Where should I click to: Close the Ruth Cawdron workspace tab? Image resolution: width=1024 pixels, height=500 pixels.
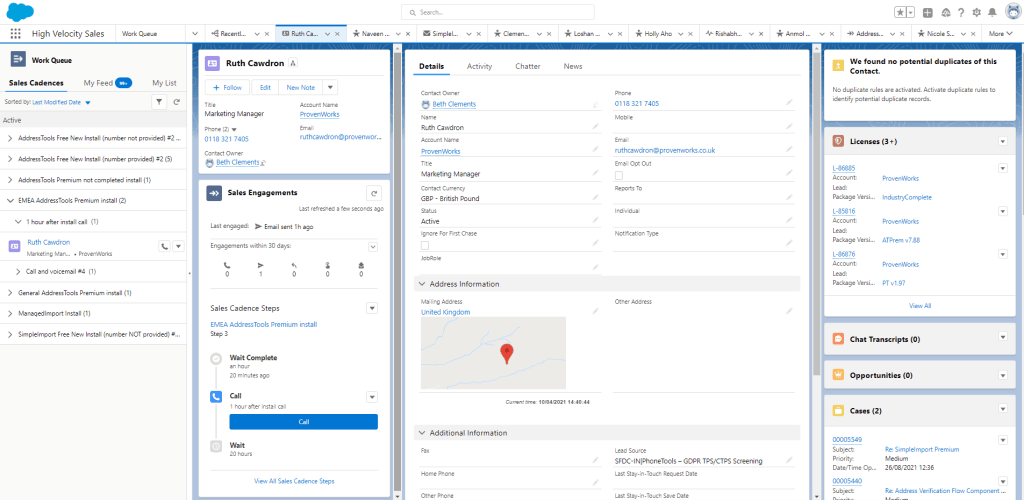(x=337, y=34)
